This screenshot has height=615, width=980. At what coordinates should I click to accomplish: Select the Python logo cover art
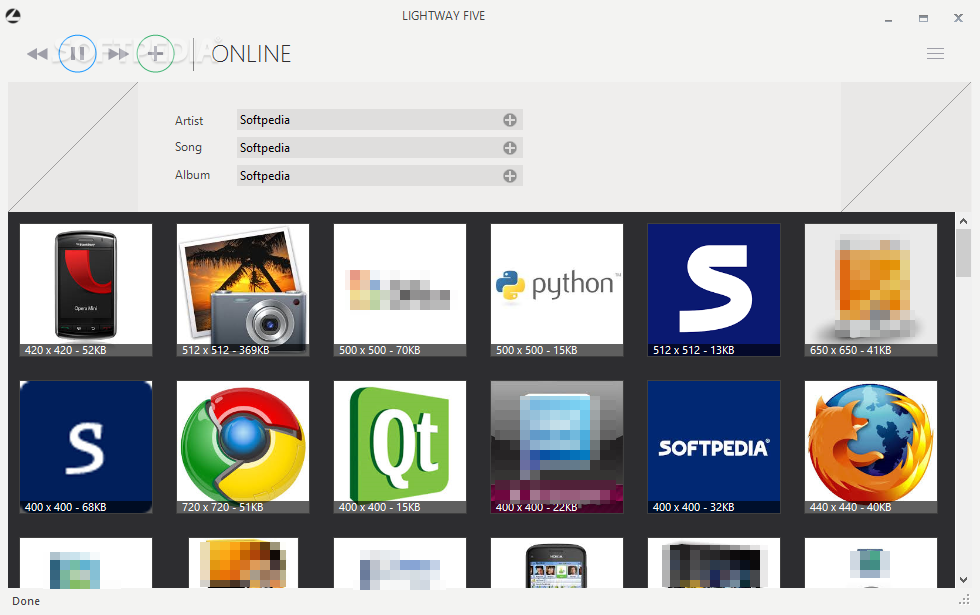pos(556,285)
